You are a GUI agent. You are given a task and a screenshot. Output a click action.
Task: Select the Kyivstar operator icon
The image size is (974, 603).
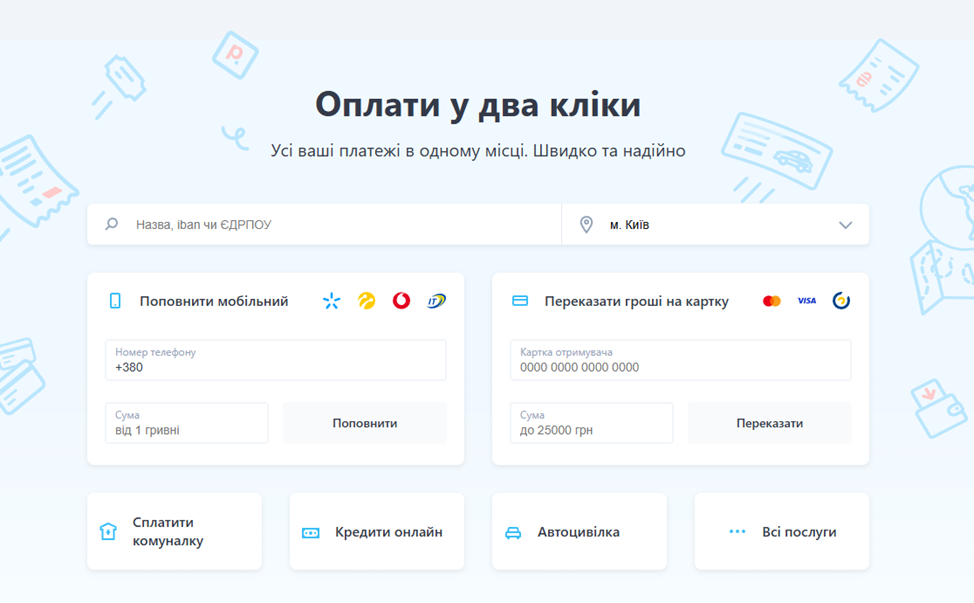coord(331,301)
